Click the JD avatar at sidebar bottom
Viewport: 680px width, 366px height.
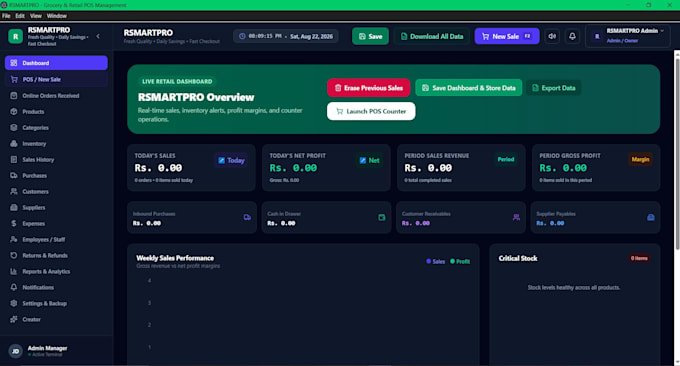pos(16,351)
